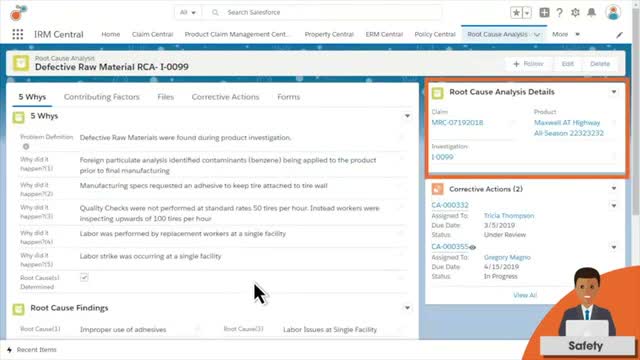Viewport: 640px width, 360px height.
Task: Click the Edit button
Action: pyautogui.click(x=567, y=64)
